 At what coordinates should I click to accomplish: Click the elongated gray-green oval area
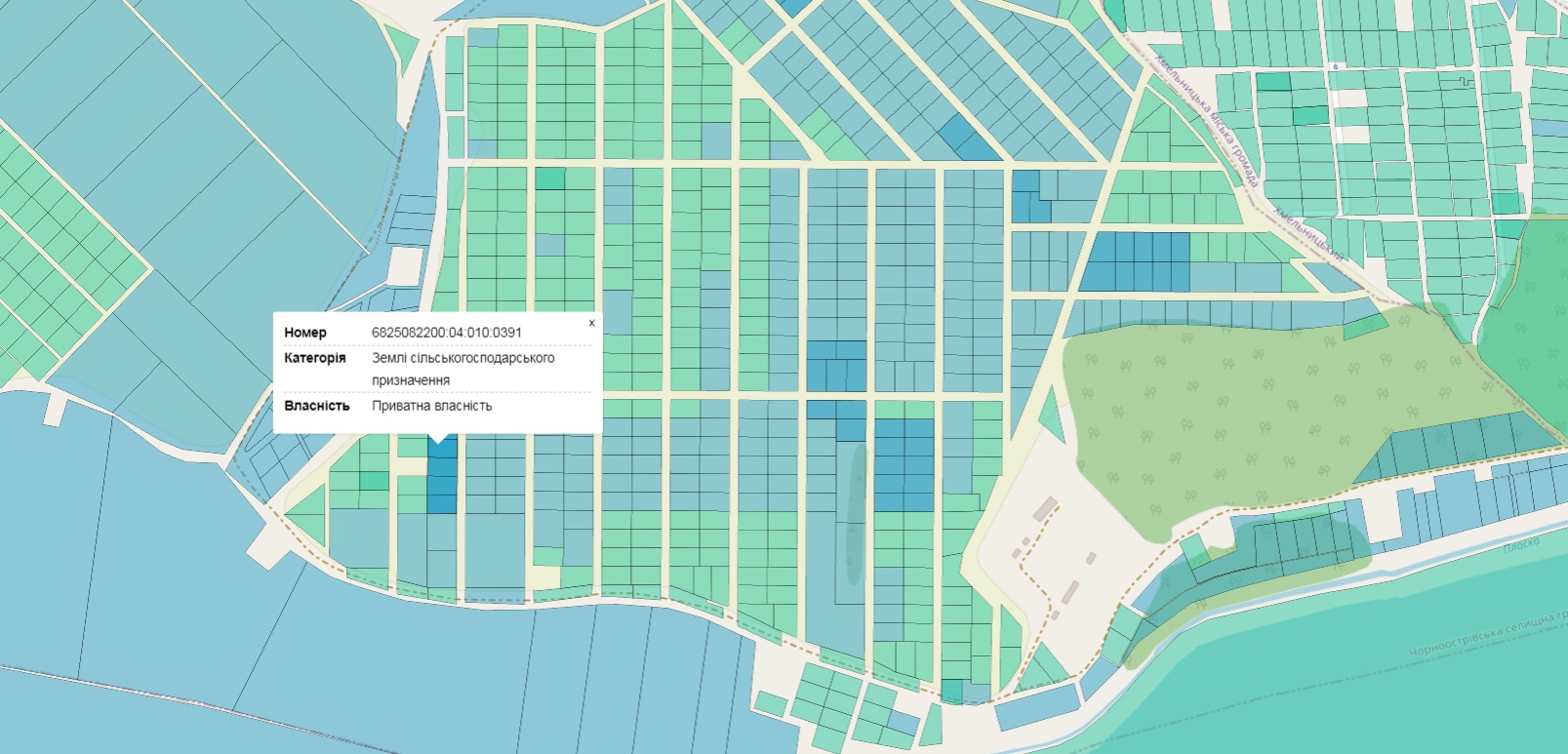856,514
